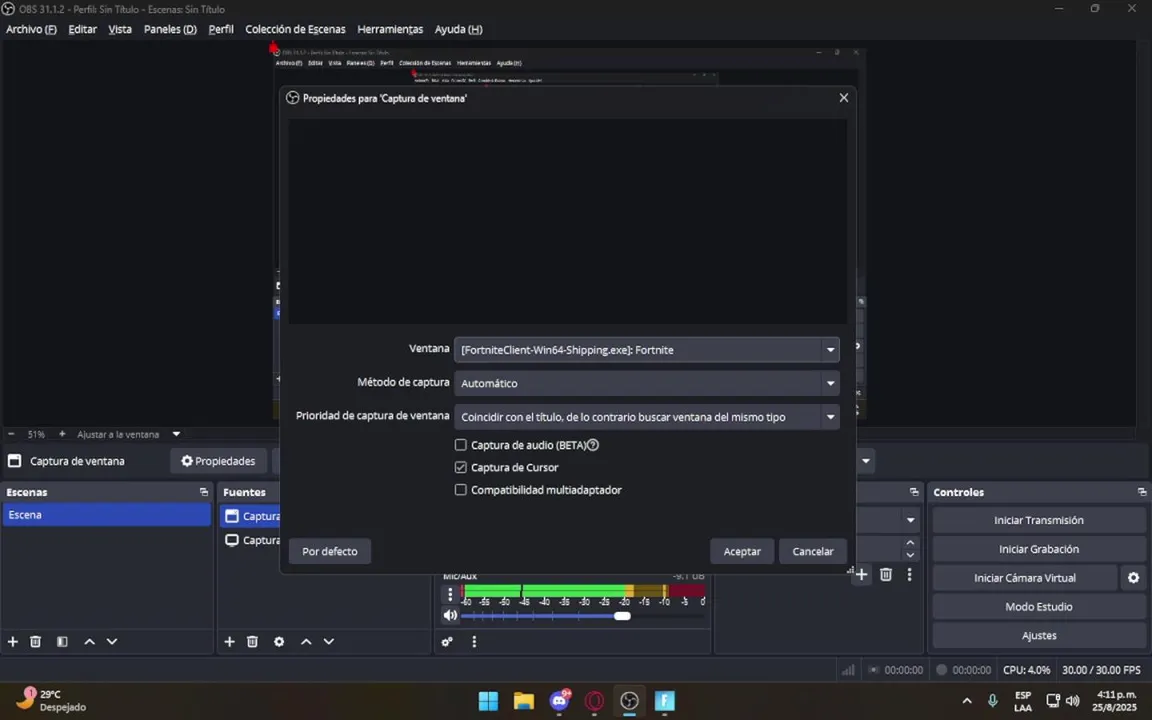Adjust the Mic/Aux volume slider
The height and width of the screenshot is (720, 1152).
[x=622, y=616]
